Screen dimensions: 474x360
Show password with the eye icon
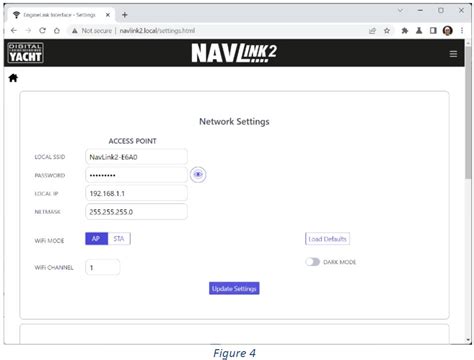click(x=198, y=175)
